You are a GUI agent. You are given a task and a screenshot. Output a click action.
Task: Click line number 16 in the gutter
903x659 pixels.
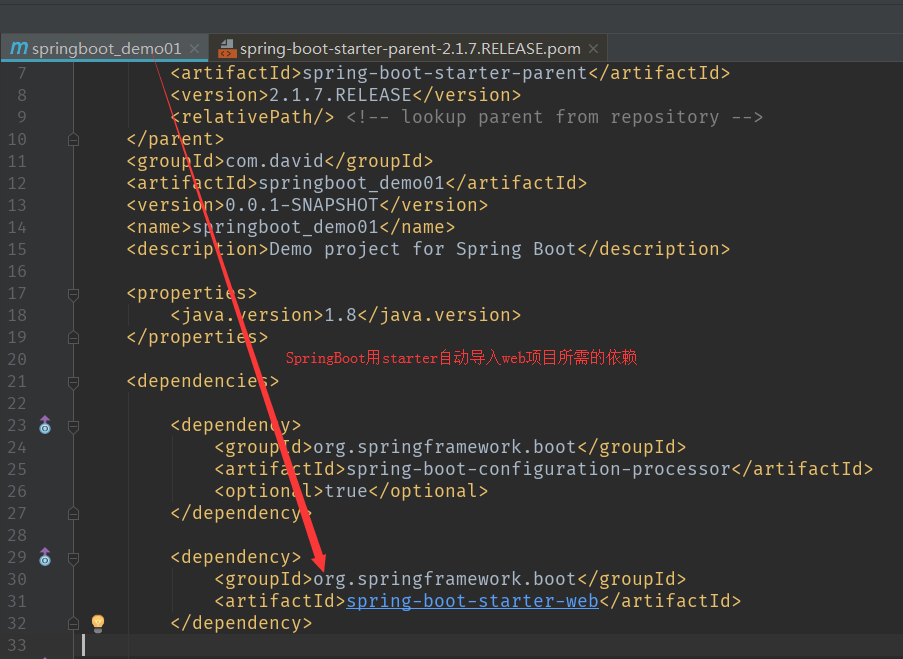coord(17,271)
